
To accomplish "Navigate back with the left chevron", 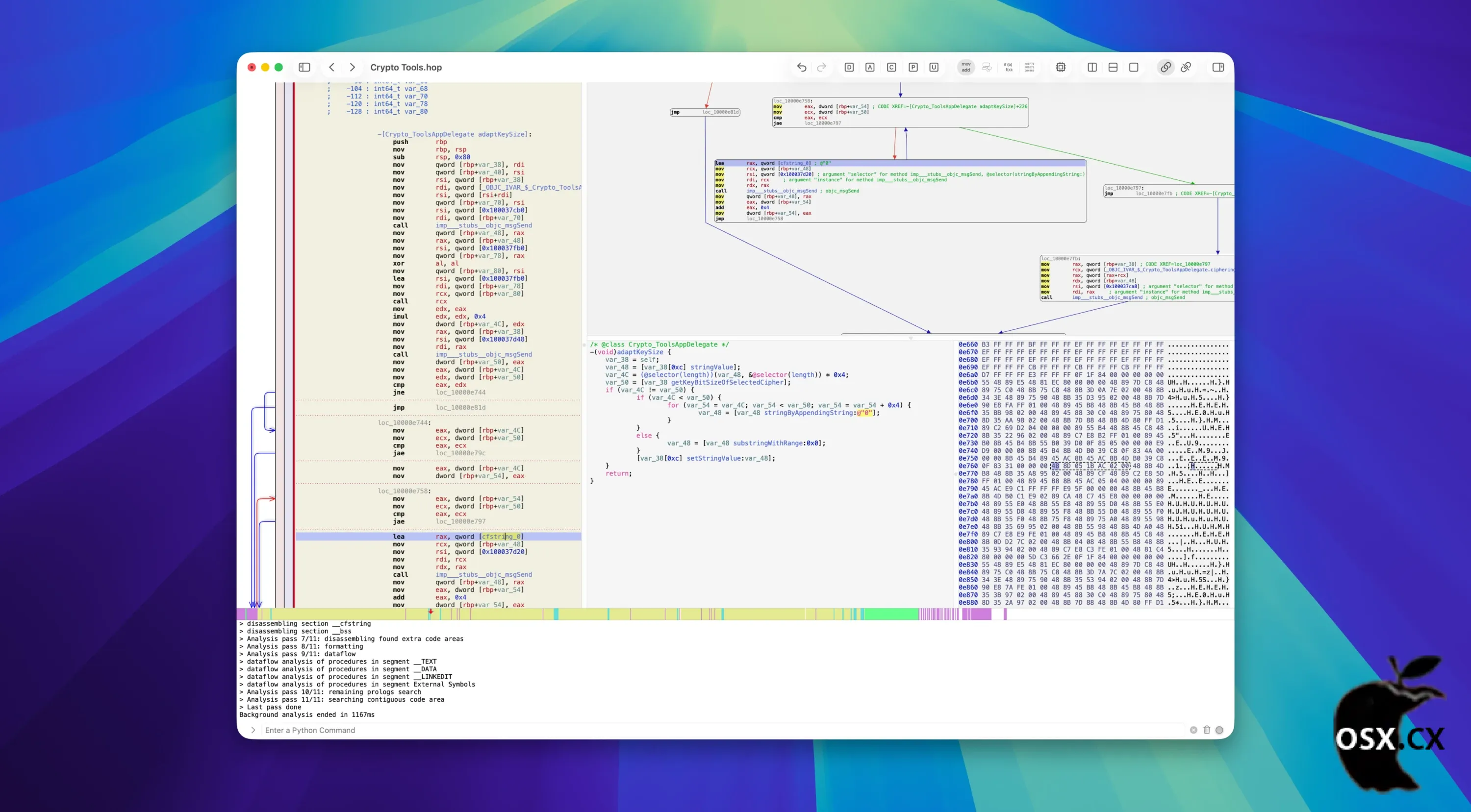I will (332, 67).
